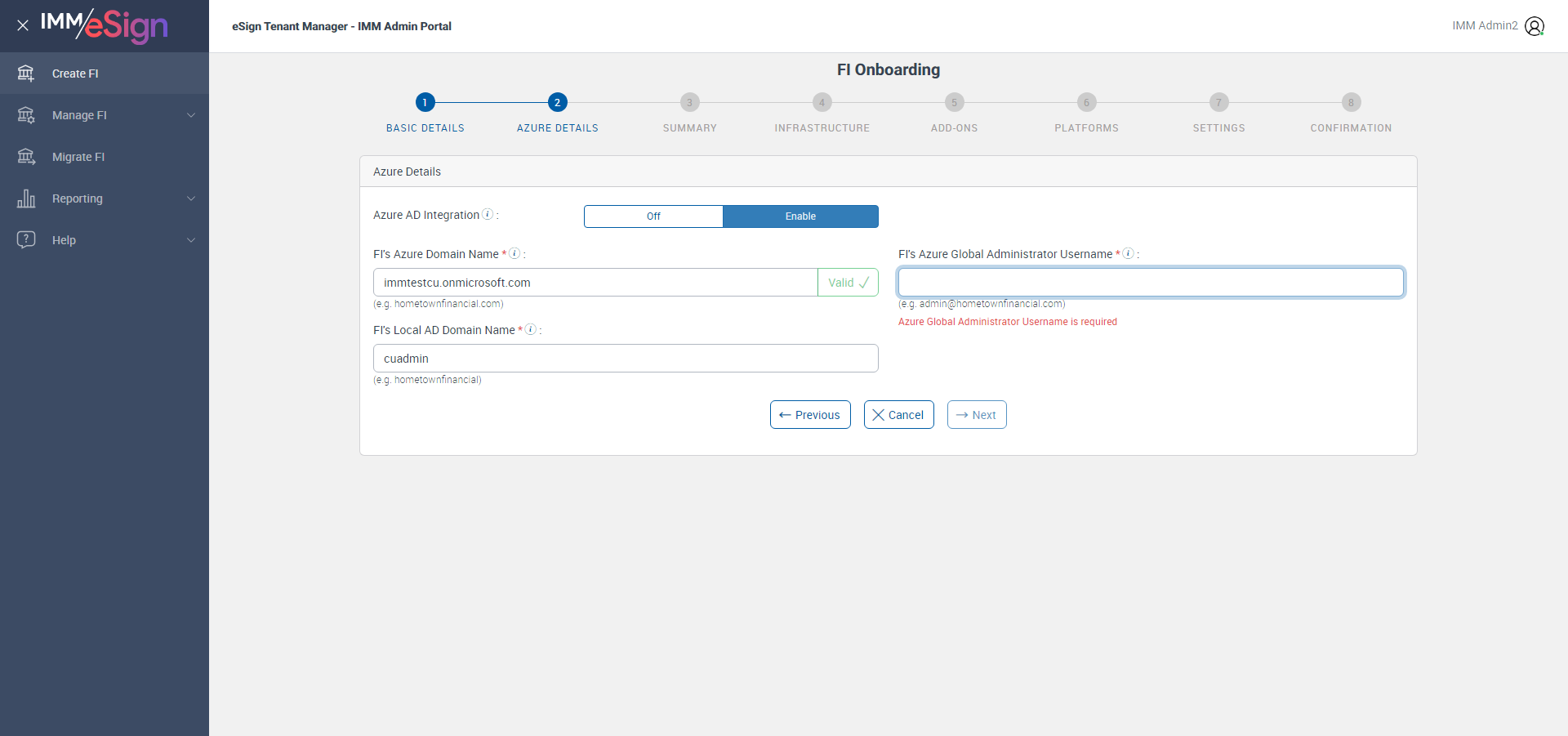The image size is (1568, 736).
Task: Expand the Help menu chevron
Action: [191, 240]
